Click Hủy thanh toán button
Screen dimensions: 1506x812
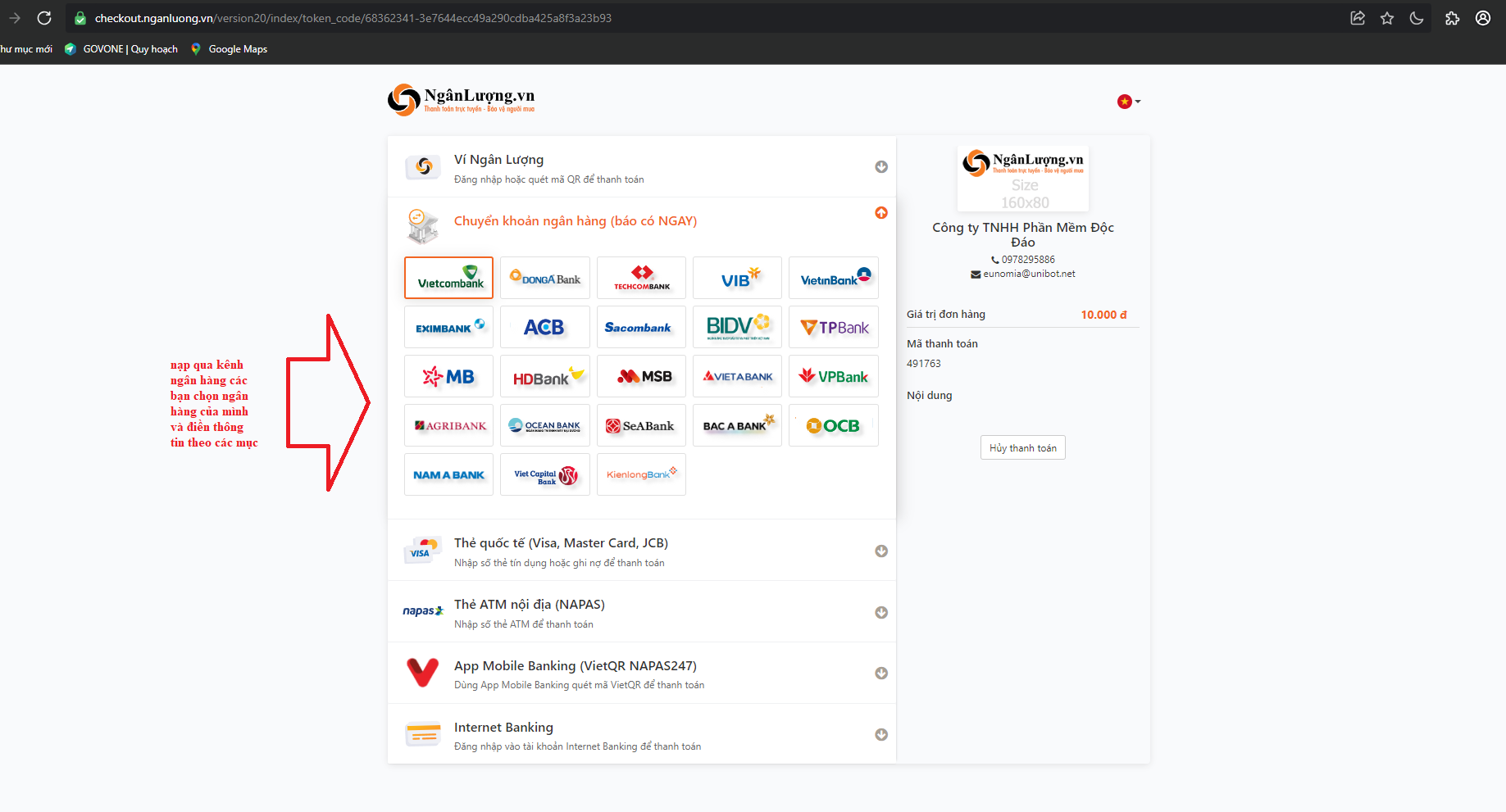tap(1022, 447)
